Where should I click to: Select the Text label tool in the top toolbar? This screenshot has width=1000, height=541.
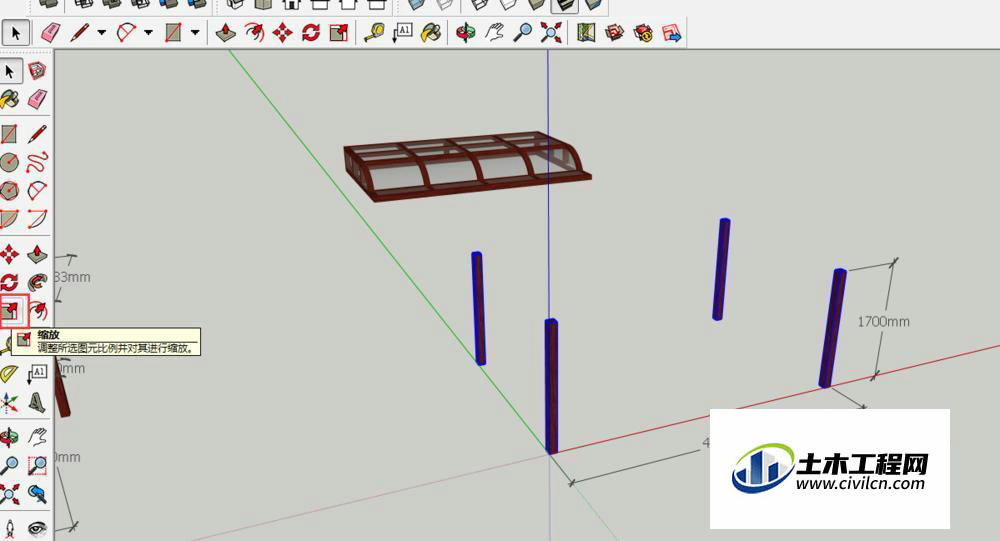point(402,33)
